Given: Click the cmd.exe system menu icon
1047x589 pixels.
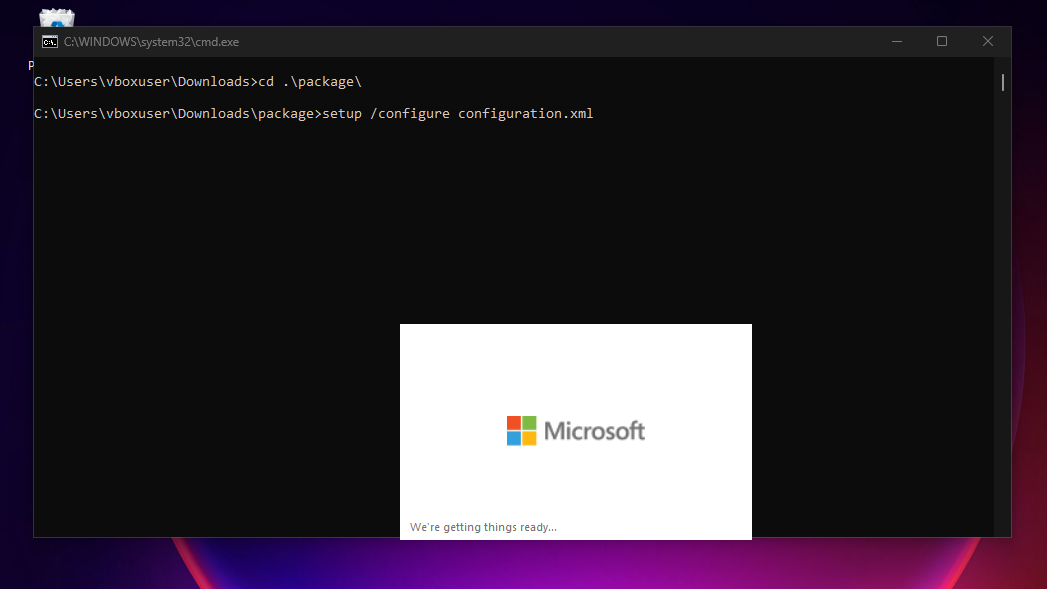Looking at the screenshot, I should (49, 42).
